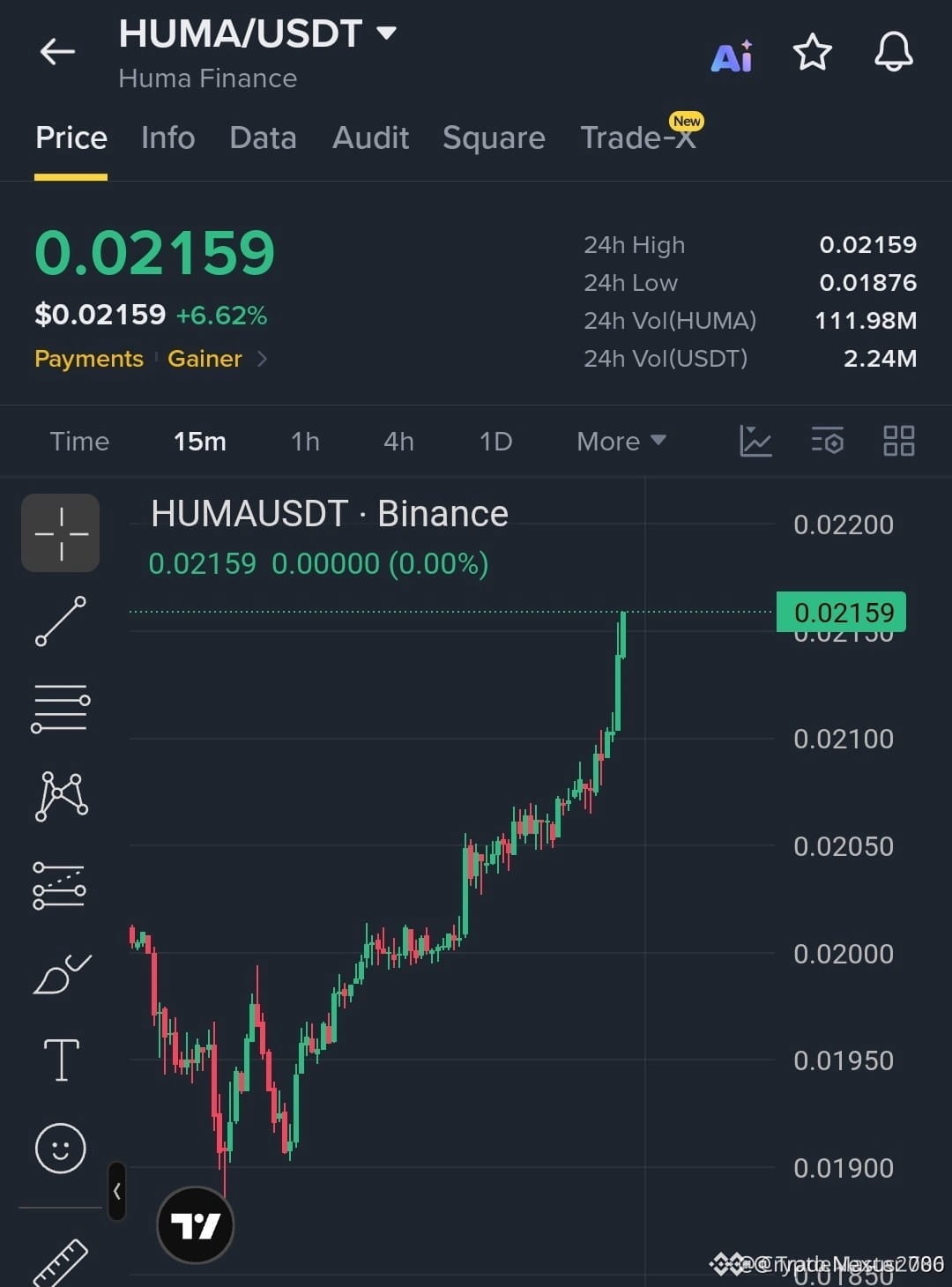Open the AI assistant icon

click(733, 56)
